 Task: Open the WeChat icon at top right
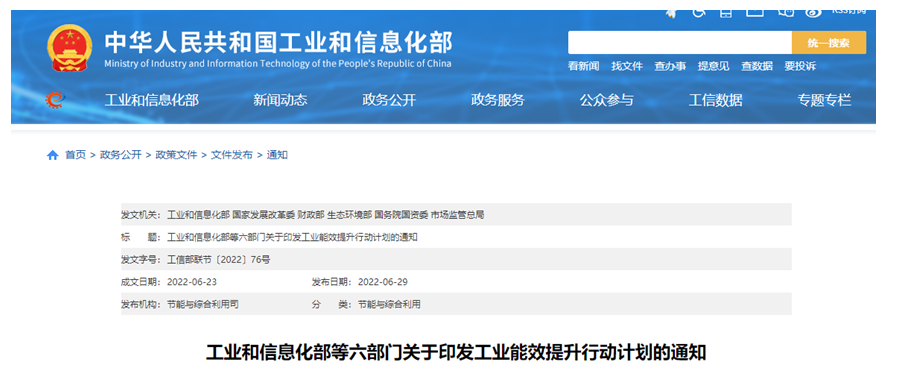(785, 12)
